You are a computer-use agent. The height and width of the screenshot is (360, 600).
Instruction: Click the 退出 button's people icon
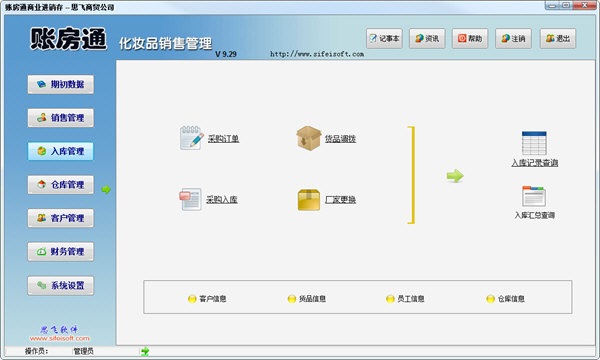point(550,38)
